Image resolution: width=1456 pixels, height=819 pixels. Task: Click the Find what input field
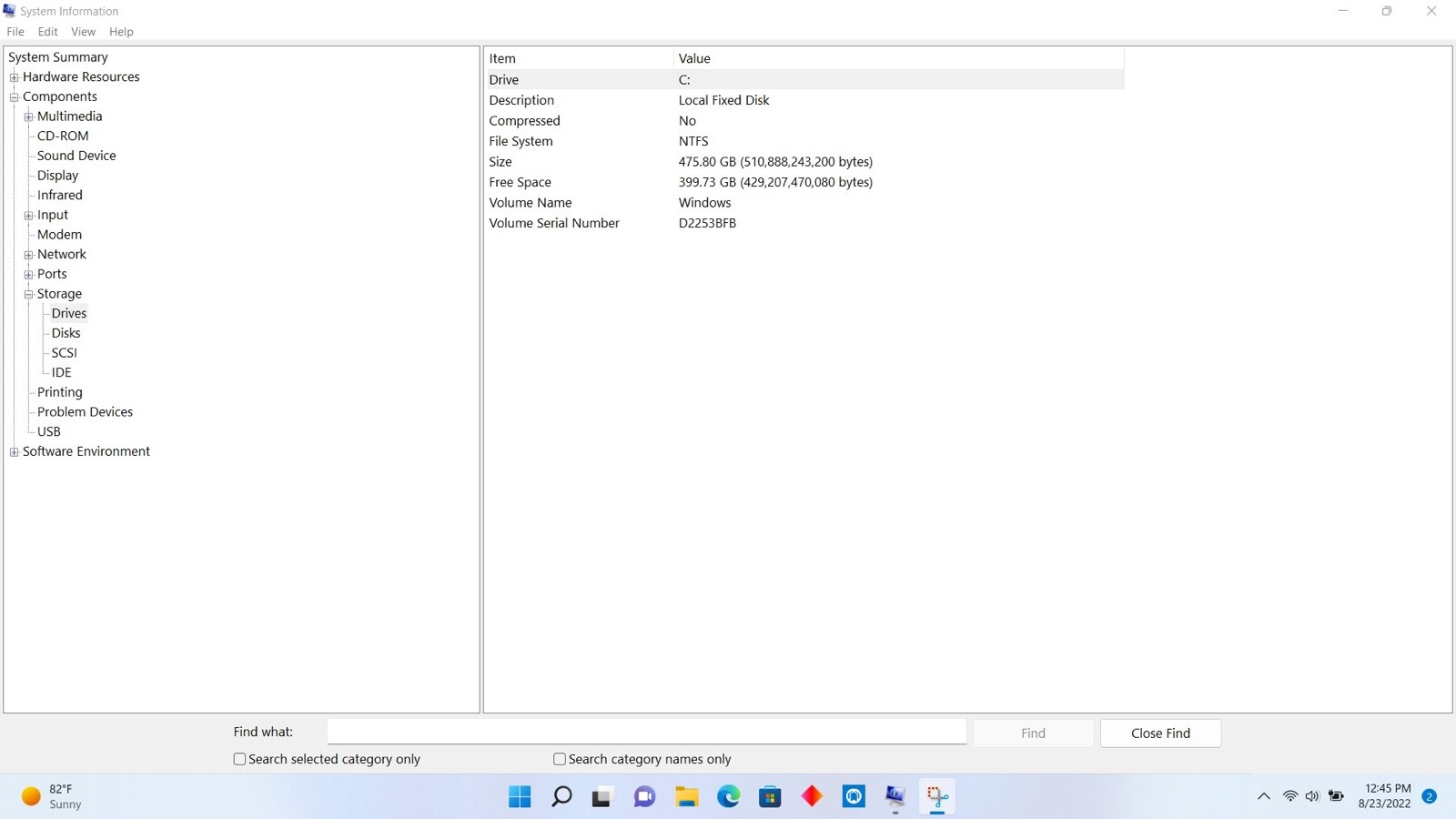point(647,732)
